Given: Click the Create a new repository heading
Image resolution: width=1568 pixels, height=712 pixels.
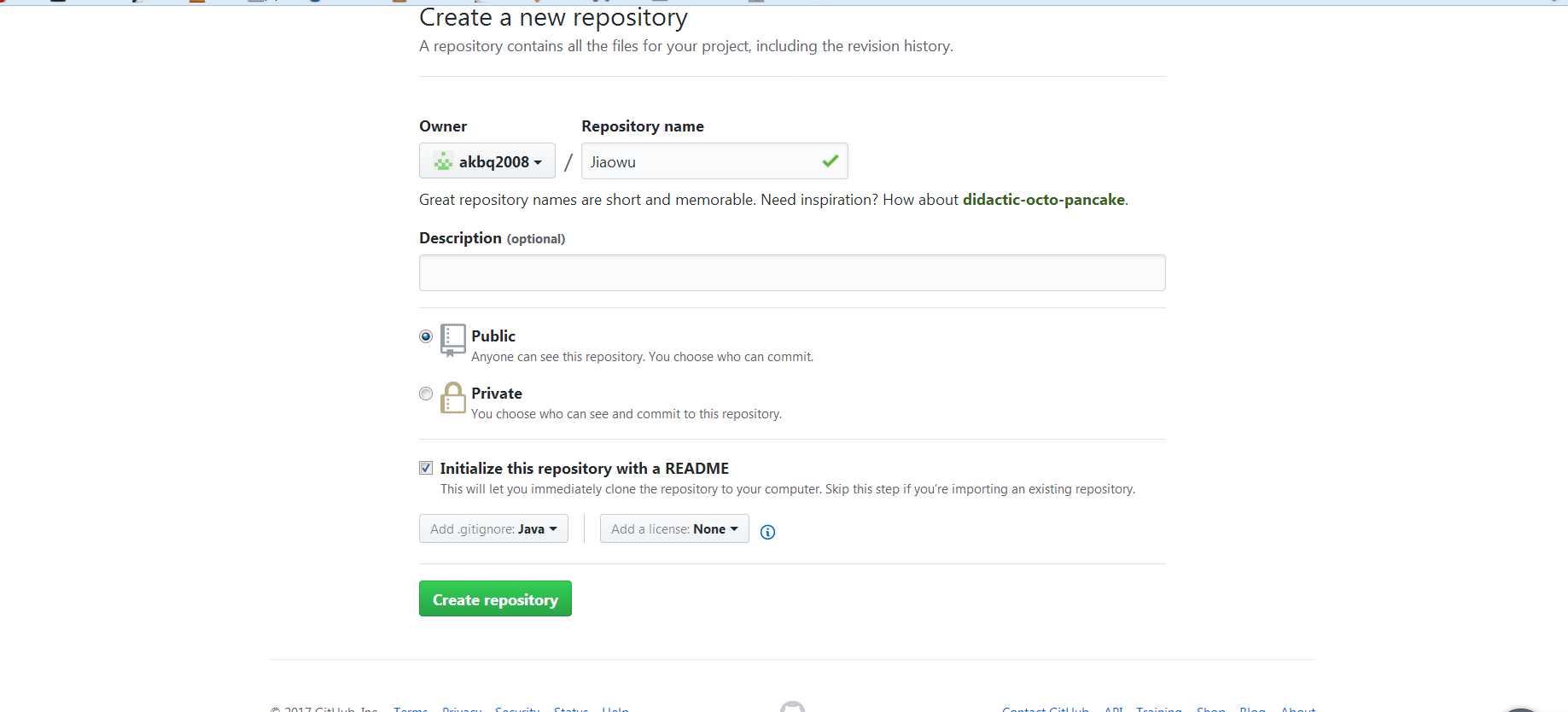Looking at the screenshot, I should [x=553, y=18].
